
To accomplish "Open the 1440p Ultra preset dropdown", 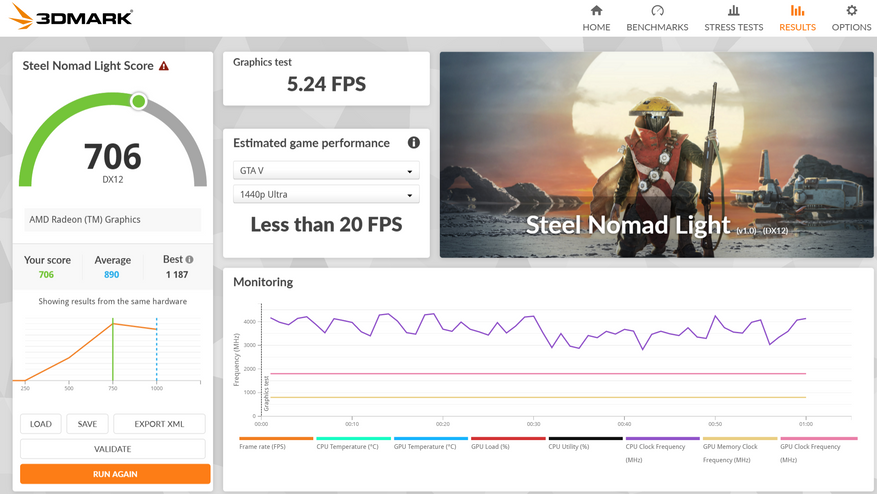I will [326, 194].
